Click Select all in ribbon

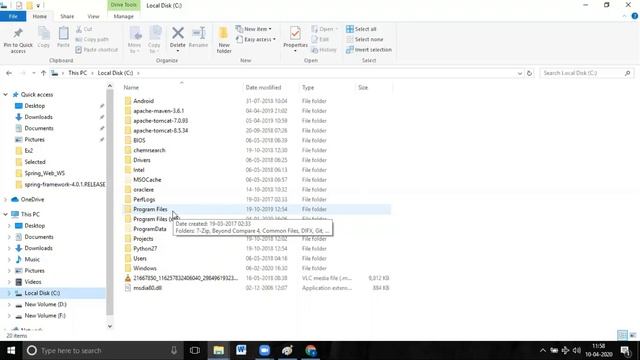[361, 29]
